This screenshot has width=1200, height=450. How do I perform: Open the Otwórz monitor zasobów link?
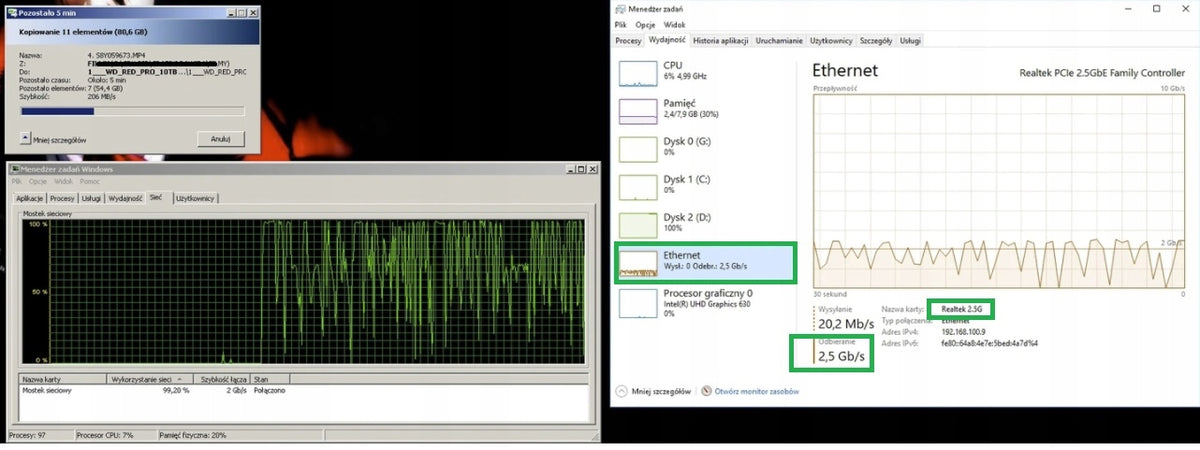[756, 392]
